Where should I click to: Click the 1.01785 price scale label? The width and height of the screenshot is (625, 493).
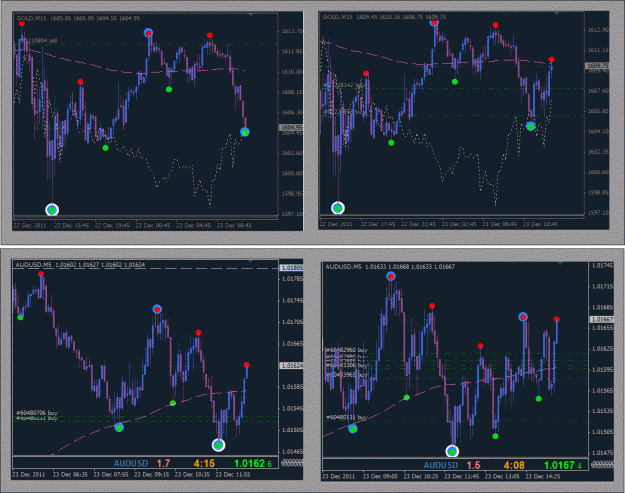tap(292, 279)
